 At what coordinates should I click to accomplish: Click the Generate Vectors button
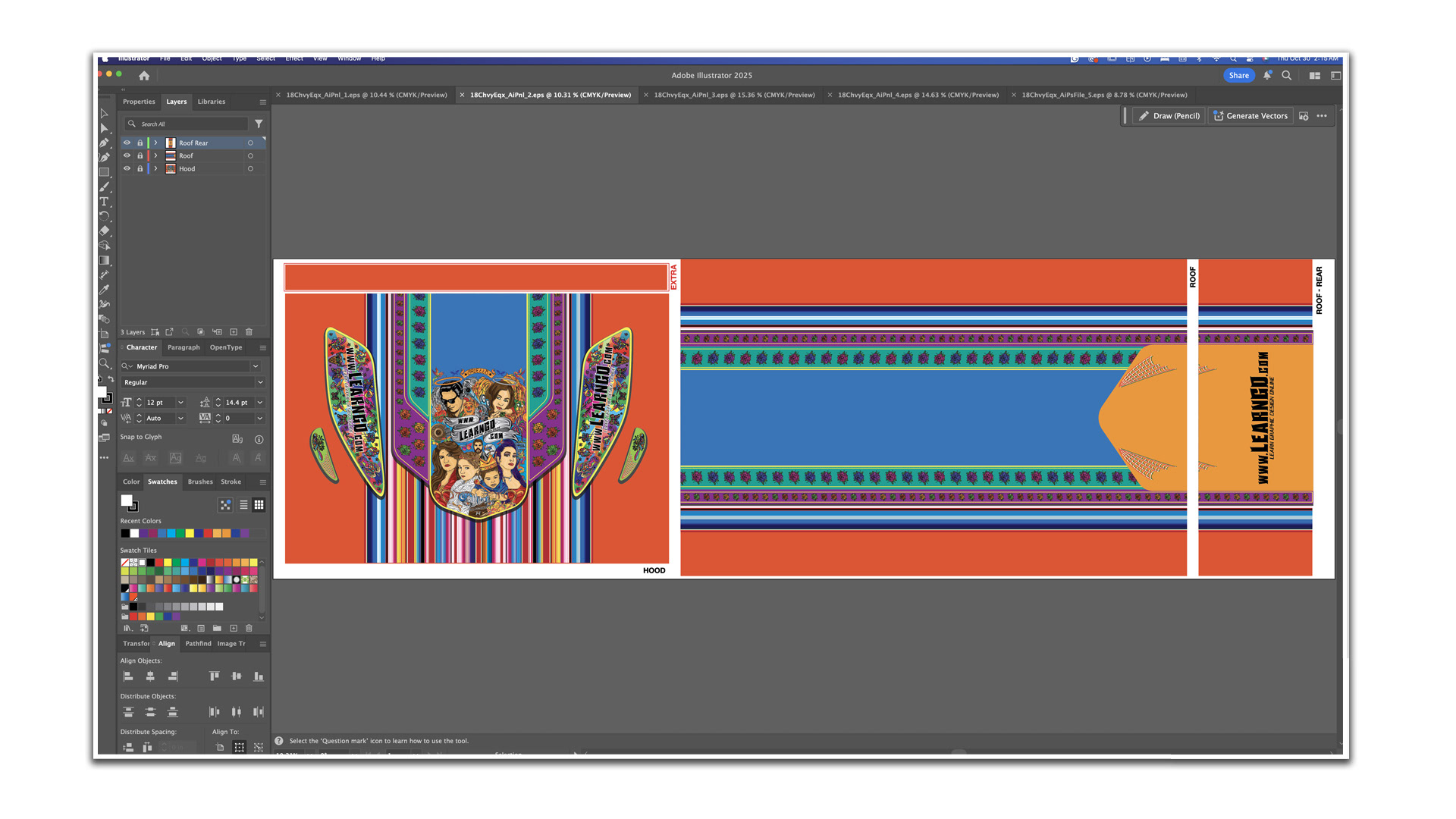coord(1250,116)
